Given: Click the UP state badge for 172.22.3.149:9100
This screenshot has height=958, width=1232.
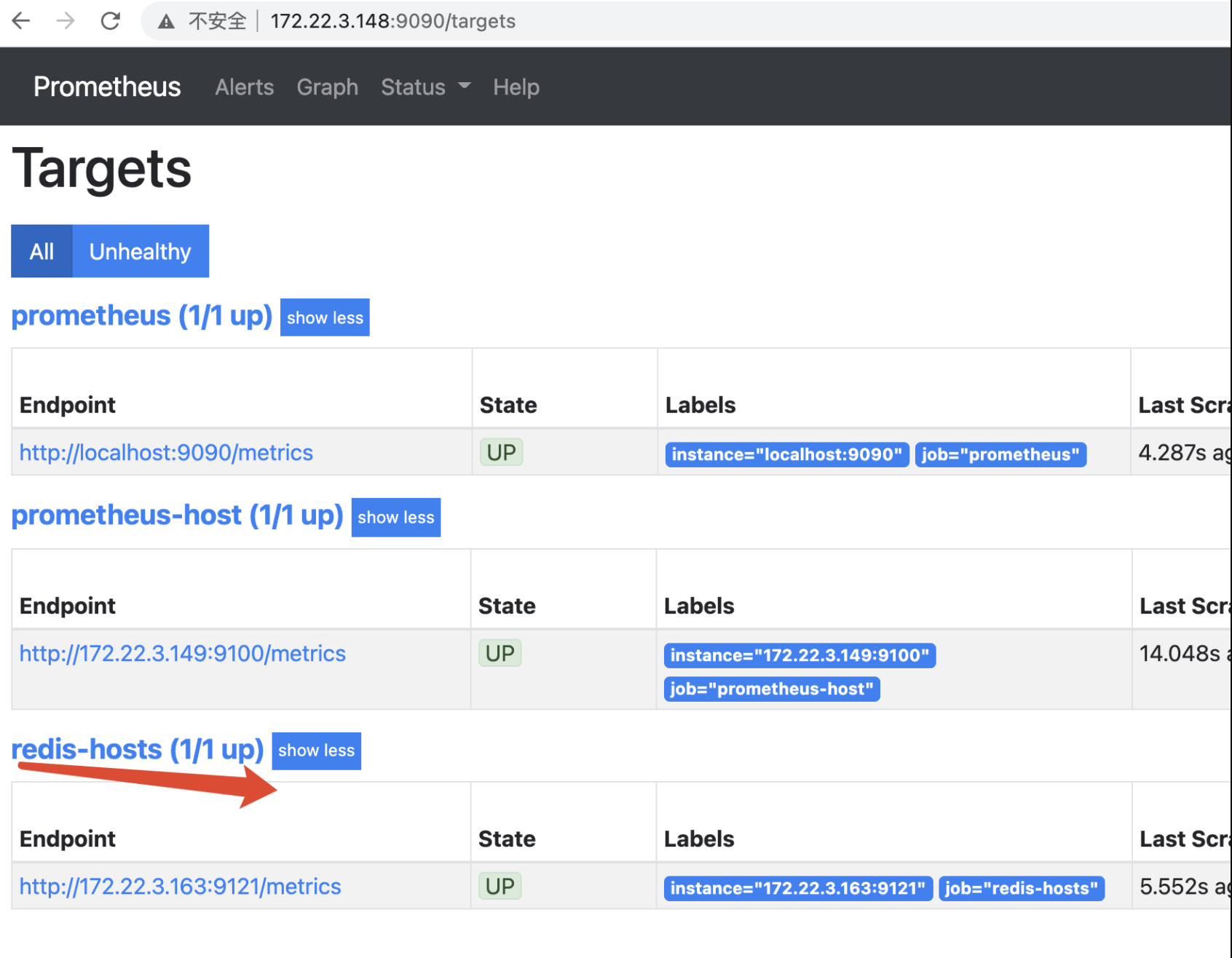Looking at the screenshot, I should pyautogui.click(x=499, y=653).
